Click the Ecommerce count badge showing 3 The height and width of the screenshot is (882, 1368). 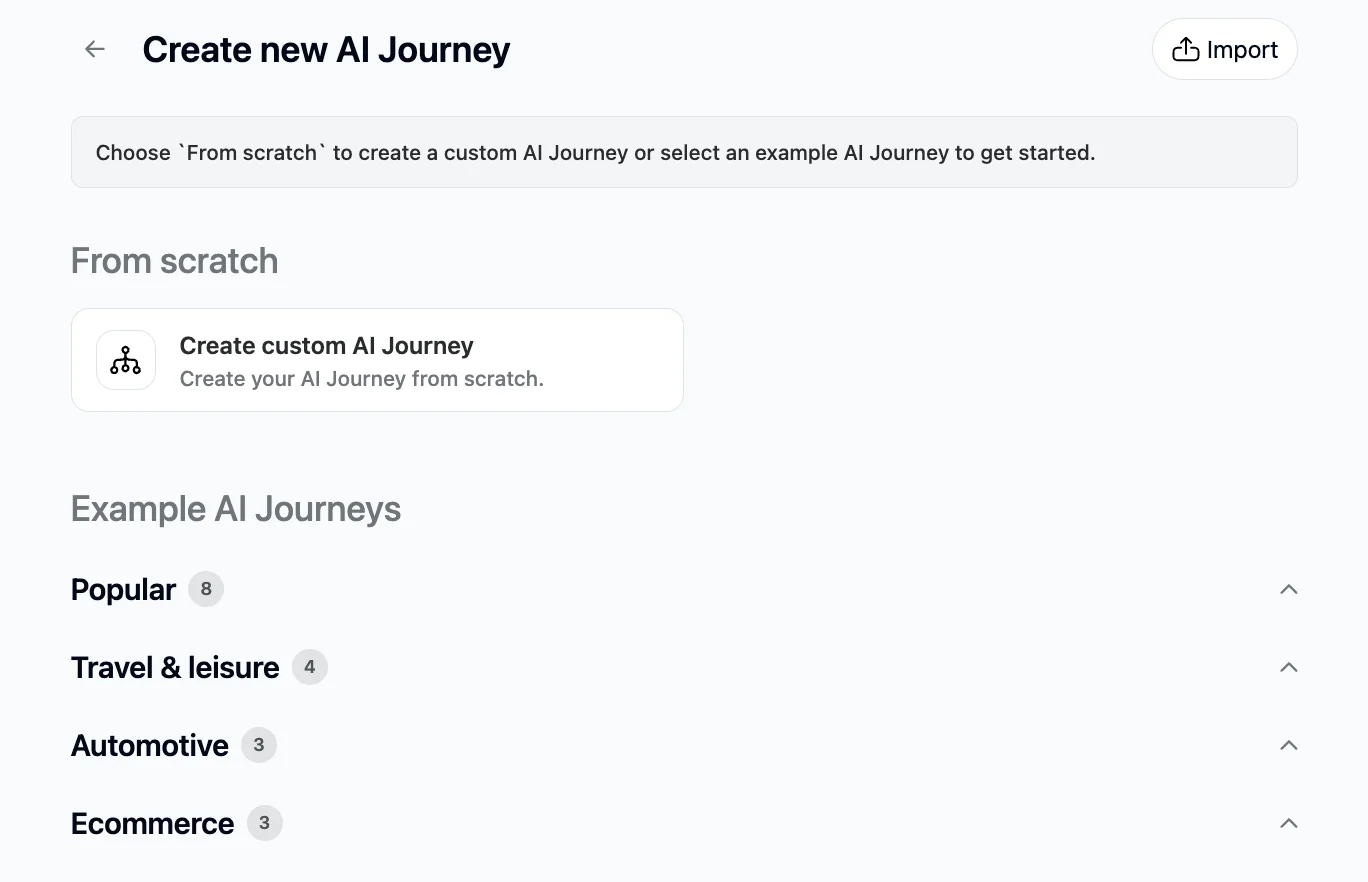265,823
